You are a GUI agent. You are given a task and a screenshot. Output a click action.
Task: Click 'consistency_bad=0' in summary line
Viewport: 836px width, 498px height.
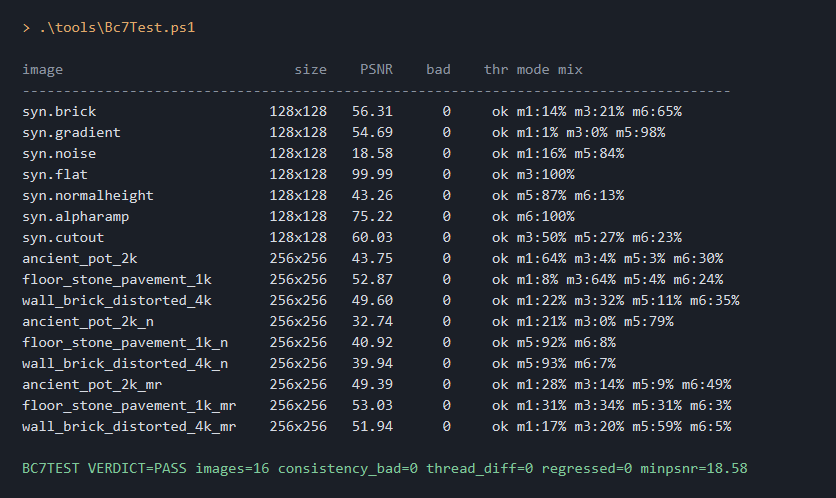tap(348, 469)
